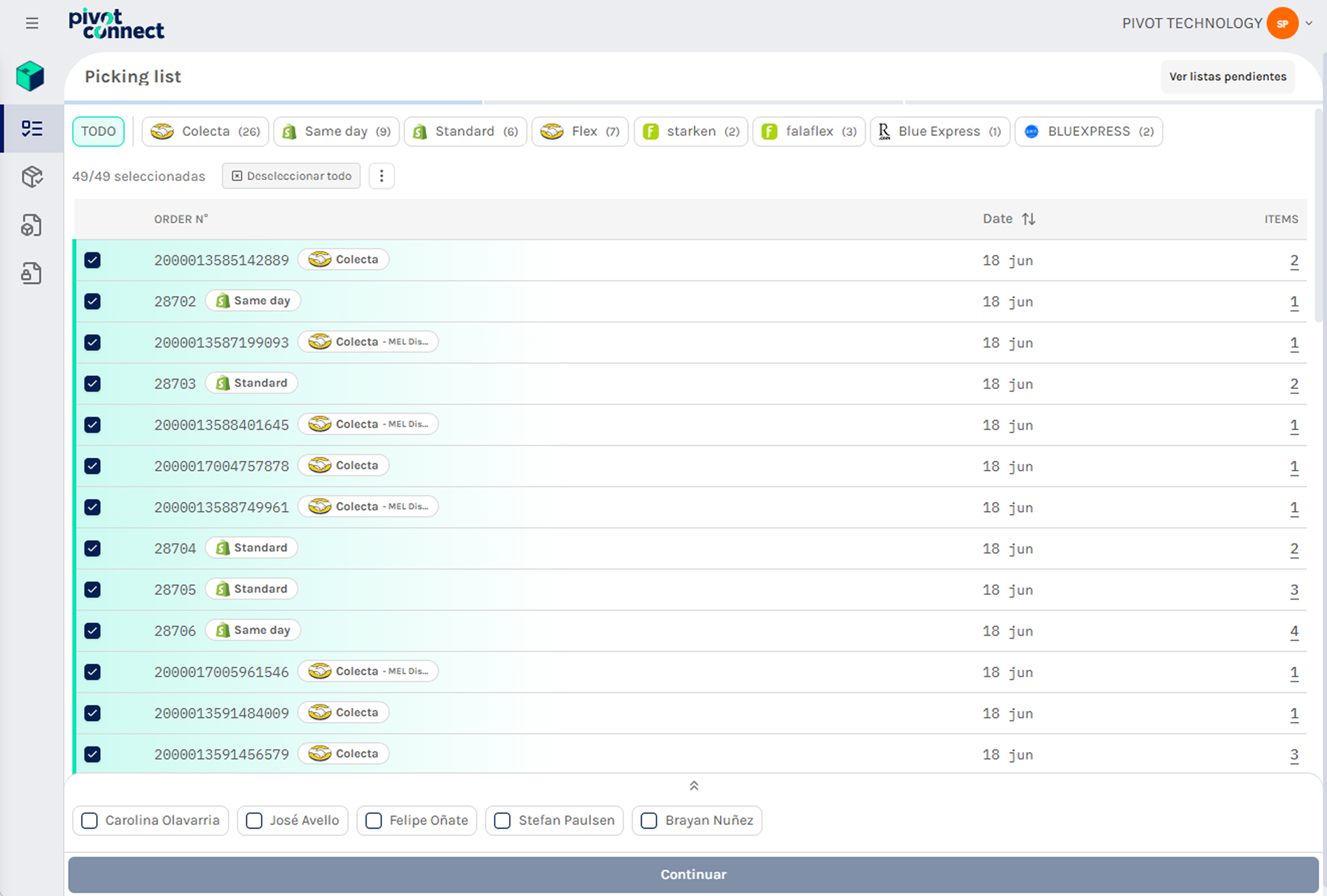Open the locked document sidebar icon
The width and height of the screenshot is (1327, 896).
coord(32,274)
